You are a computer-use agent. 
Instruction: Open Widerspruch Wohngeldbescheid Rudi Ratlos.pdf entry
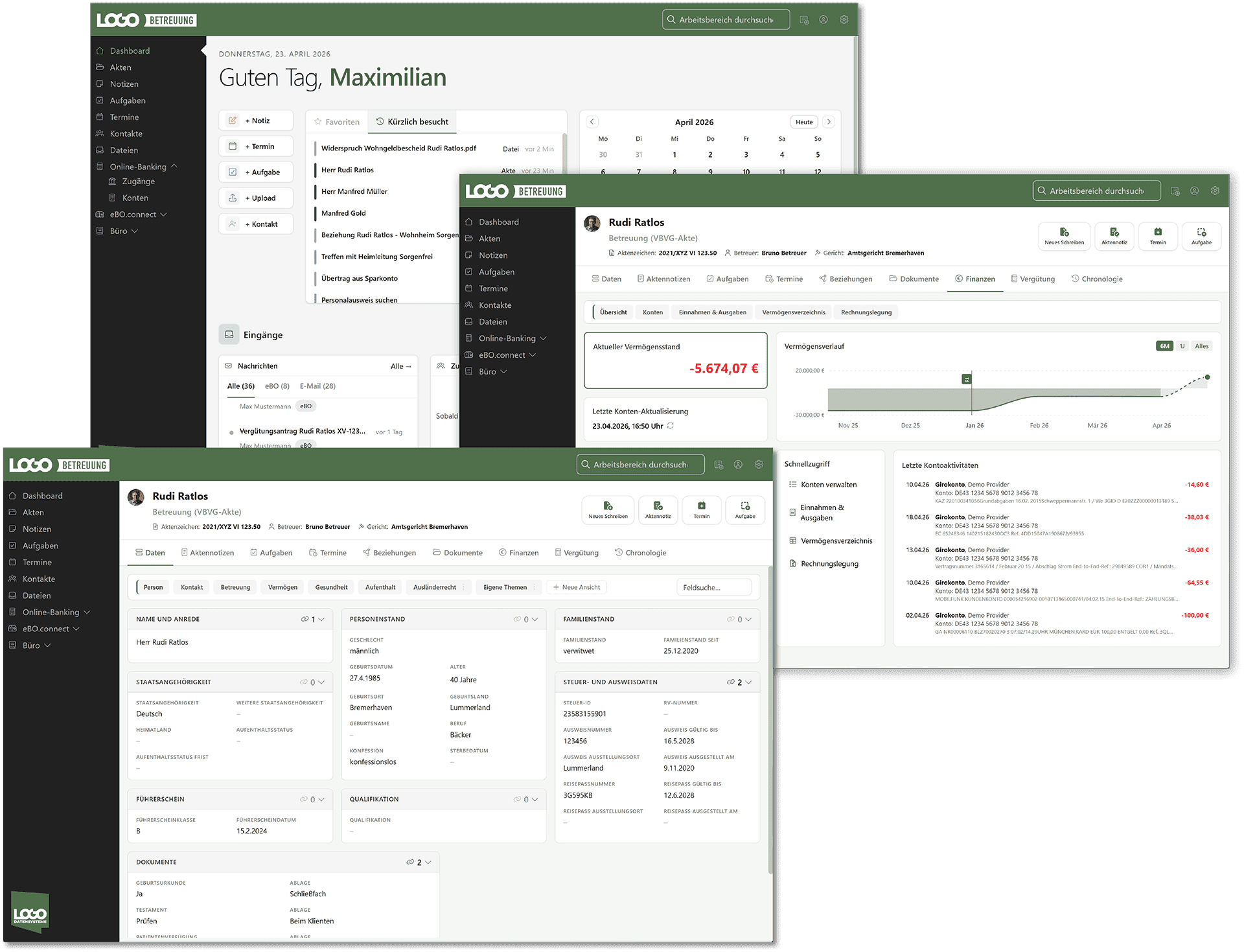(398, 148)
